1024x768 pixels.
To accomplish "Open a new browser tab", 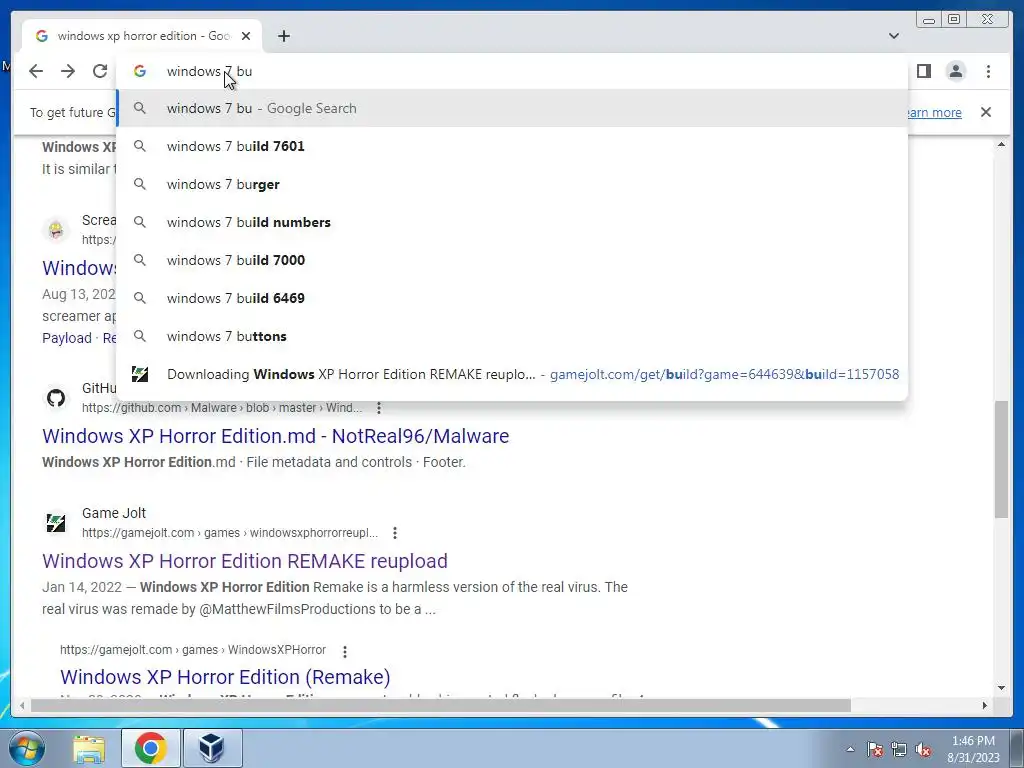I will click(283, 36).
